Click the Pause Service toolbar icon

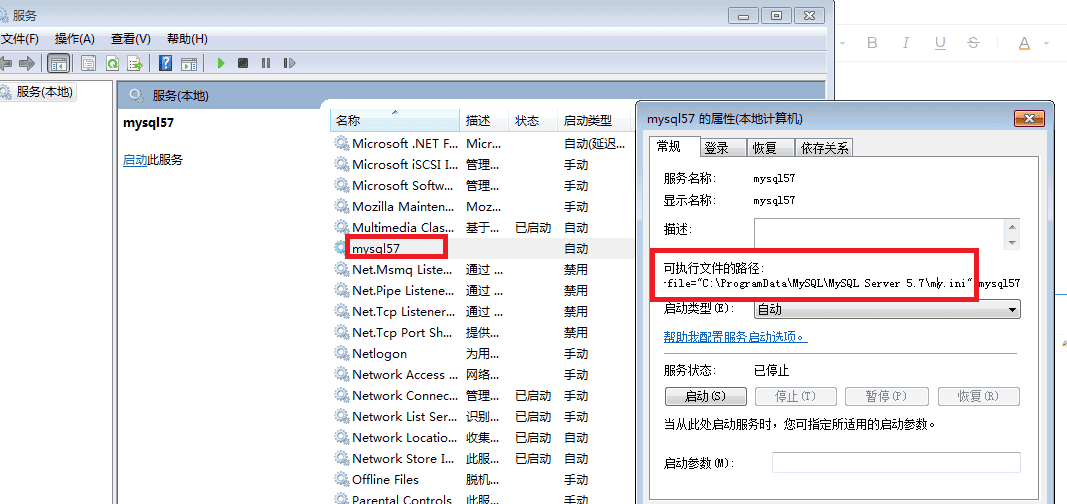tap(266, 63)
